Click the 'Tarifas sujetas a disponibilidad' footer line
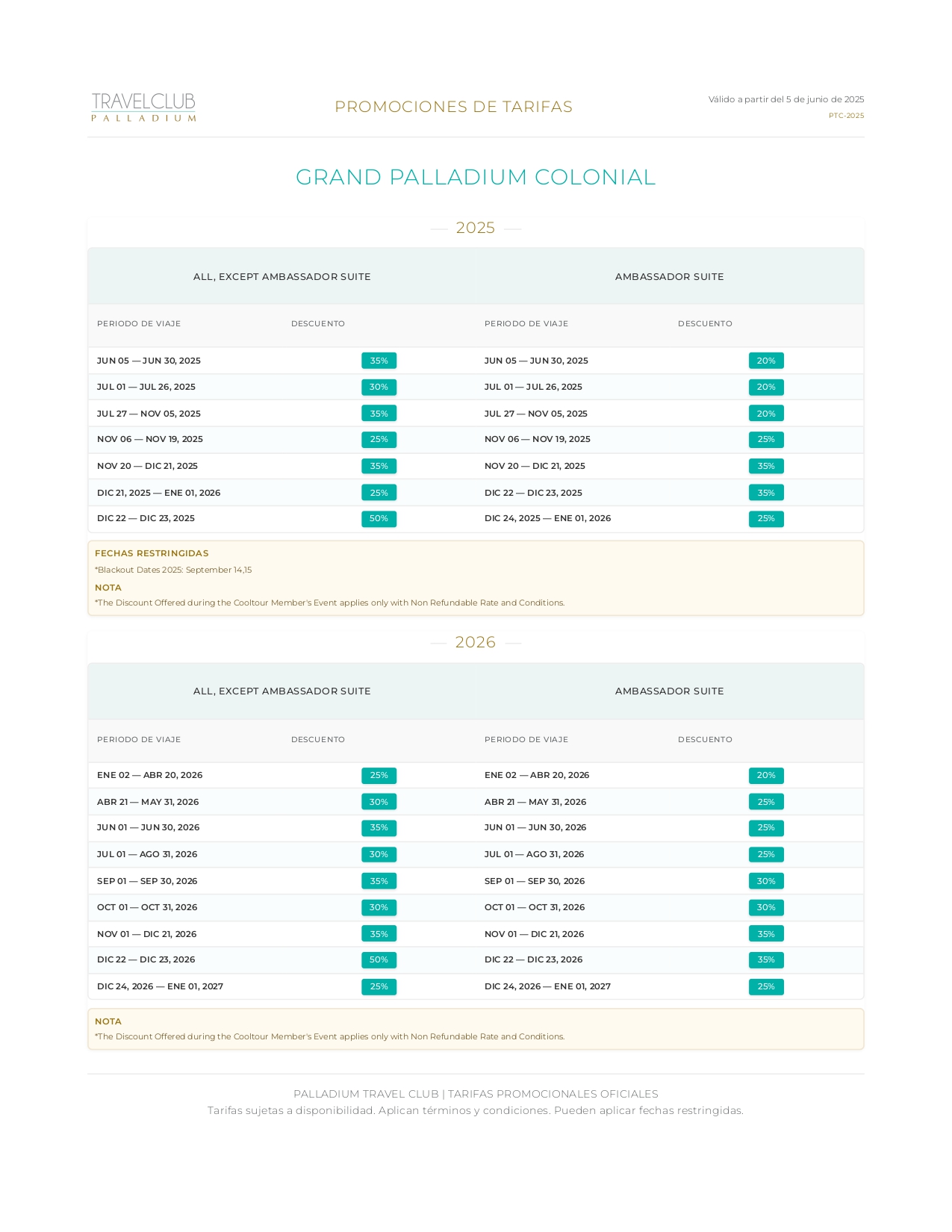This screenshot has height=1232, width=952. click(476, 1110)
